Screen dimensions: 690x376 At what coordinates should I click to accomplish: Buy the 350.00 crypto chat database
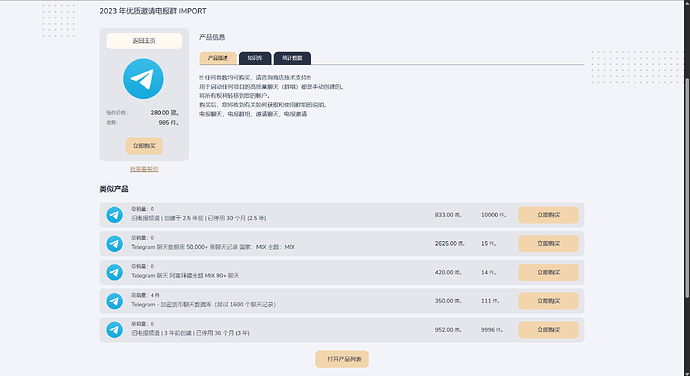(548, 301)
